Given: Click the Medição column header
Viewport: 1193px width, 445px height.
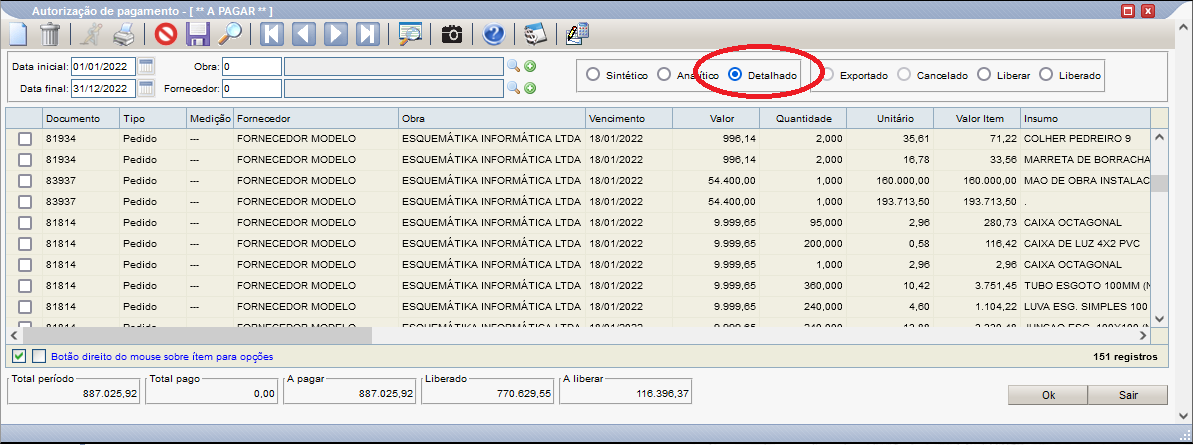Looking at the screenshot, I should (210, 119).
